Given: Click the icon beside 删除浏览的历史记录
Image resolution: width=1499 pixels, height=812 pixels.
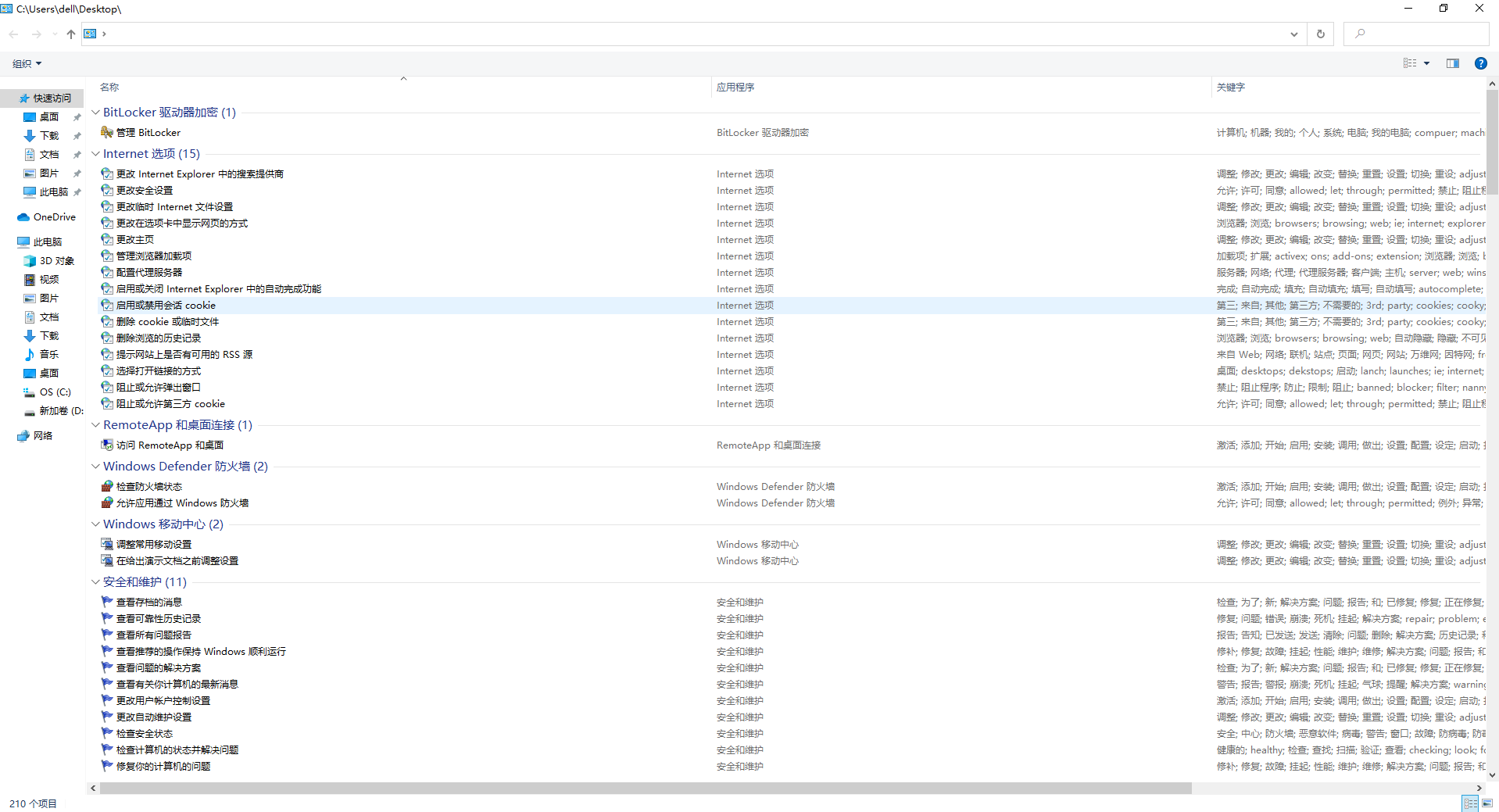Looking at the screenshot, I should tap(107, 338).
